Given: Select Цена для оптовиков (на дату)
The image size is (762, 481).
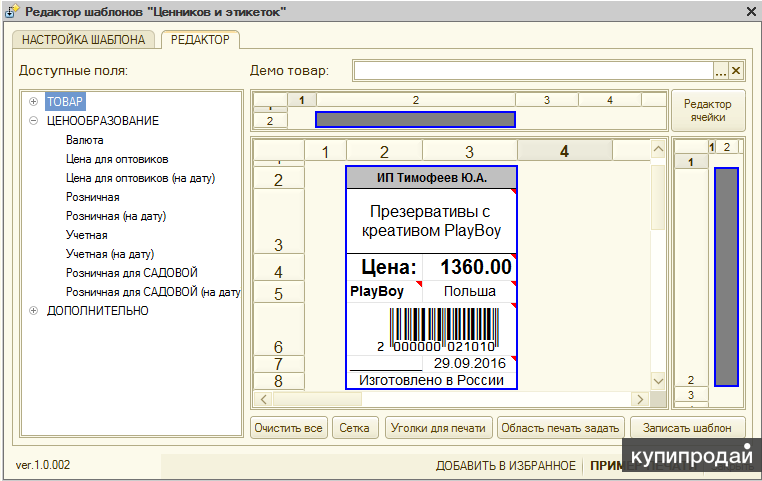Looking at the screenshot, I should pos(140,178).
